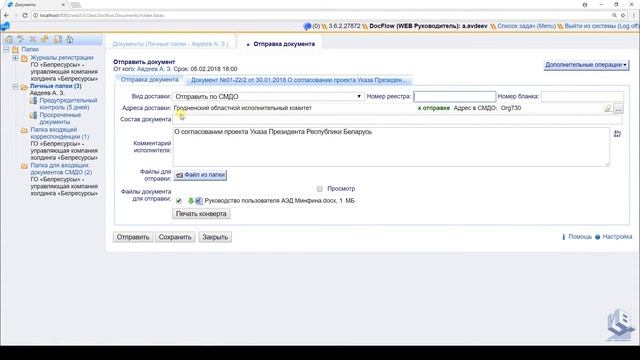Reload the page with the browser refresh icon
This screenshot has width=640, height=360.
click(24, 15)
